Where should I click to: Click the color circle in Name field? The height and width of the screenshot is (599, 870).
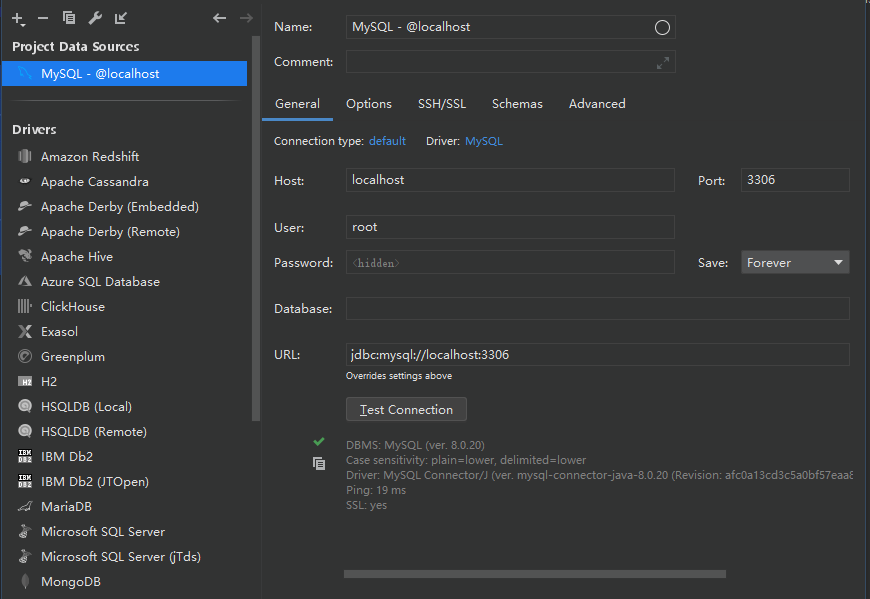click(662, 27)
